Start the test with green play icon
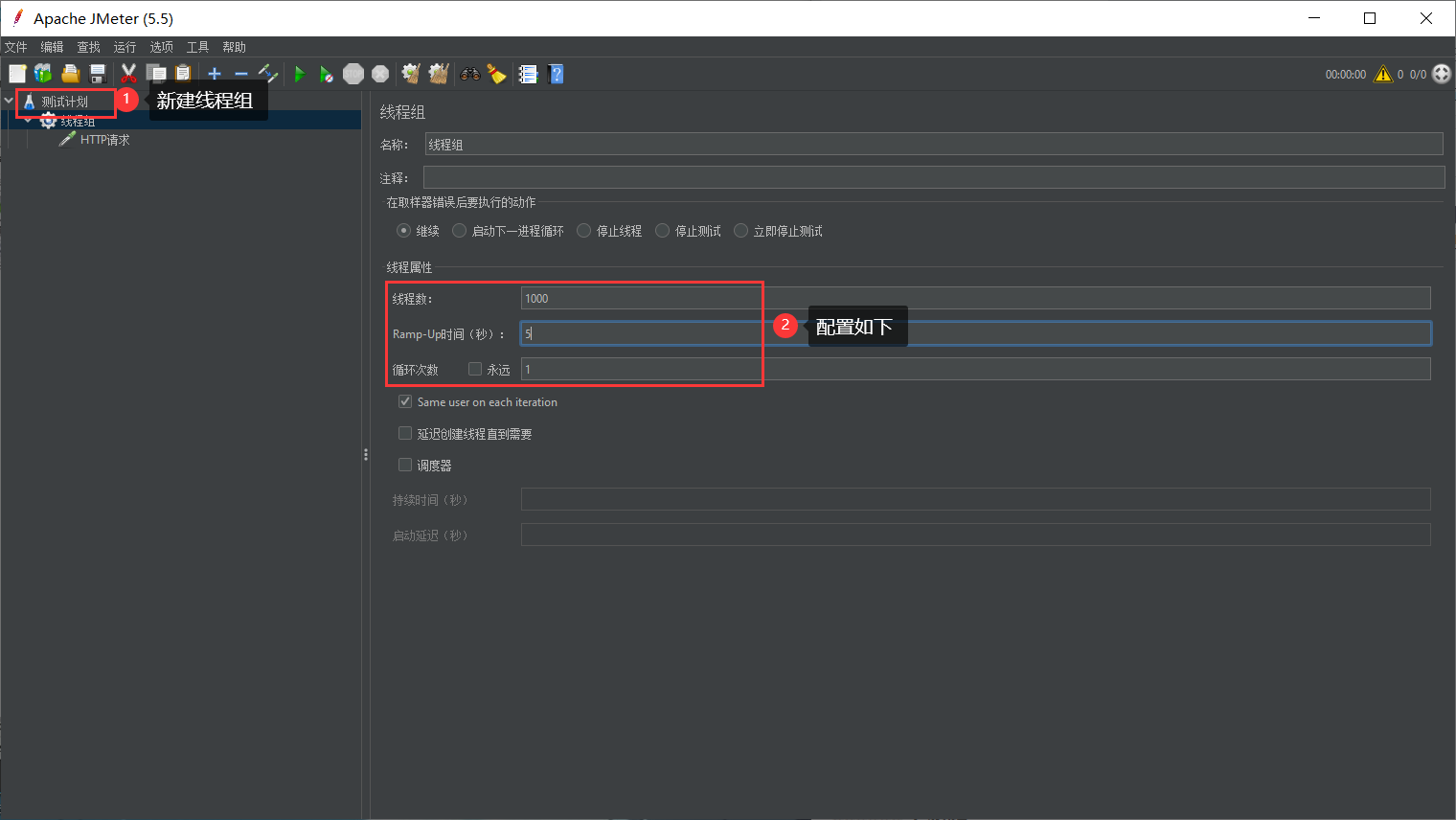Image resolution: width=1456 pixels, height=820 pixels. coord(300,74)
